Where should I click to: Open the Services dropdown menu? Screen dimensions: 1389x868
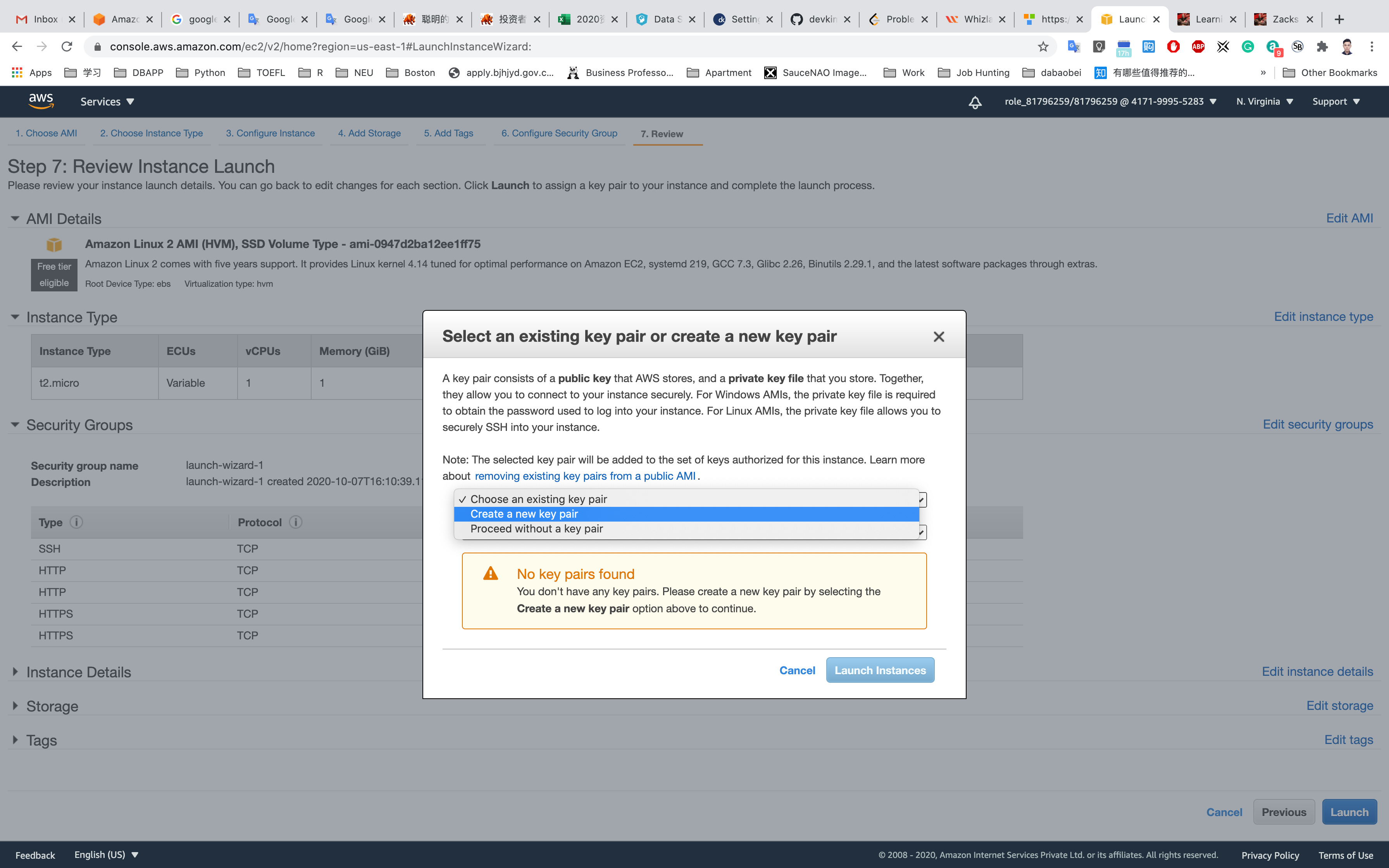click(107, 102)
